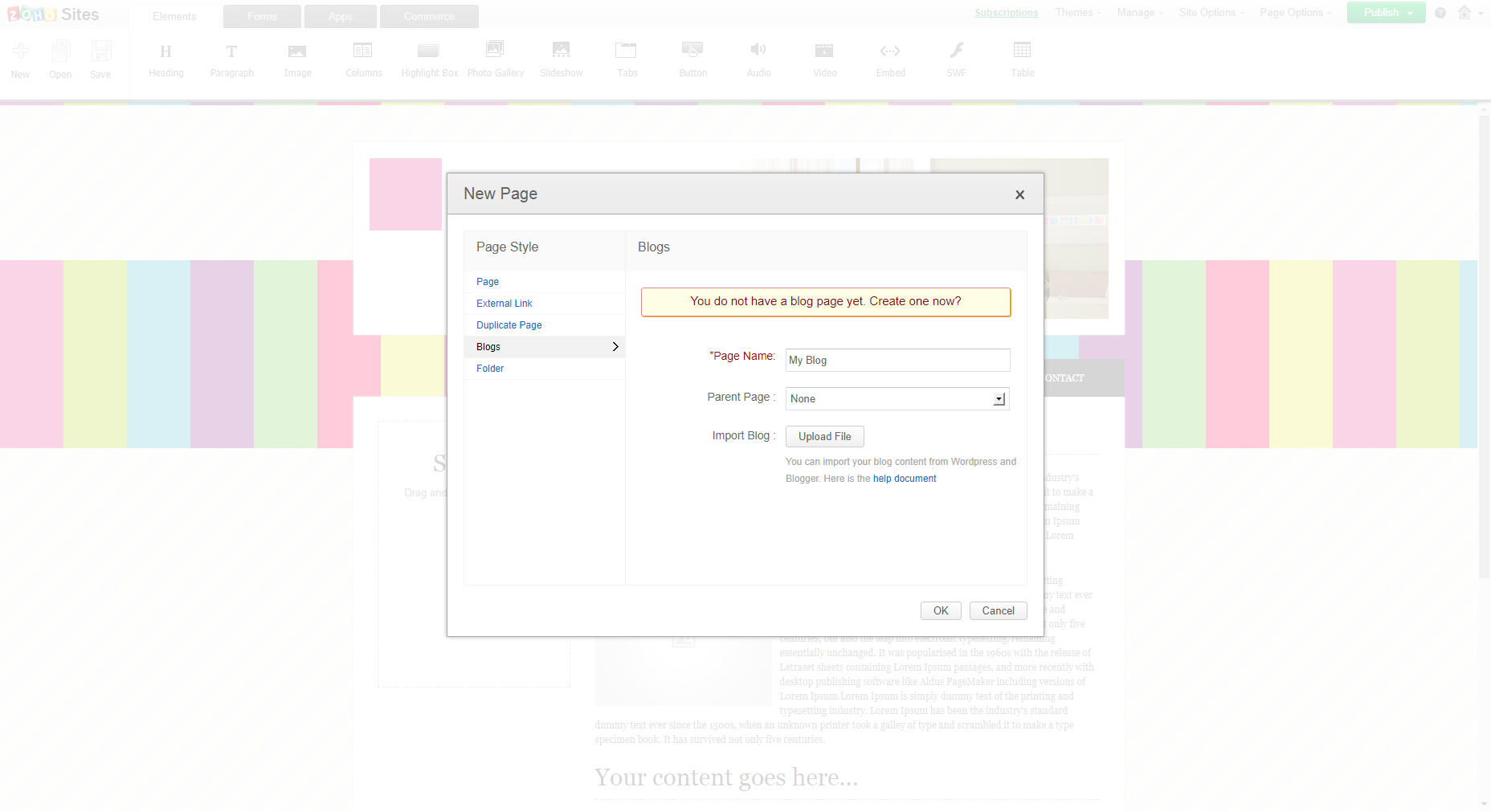The height and width of the screenshot is (812, 1491).
Task: Open the Themes menu
Action: (1078, 13)
